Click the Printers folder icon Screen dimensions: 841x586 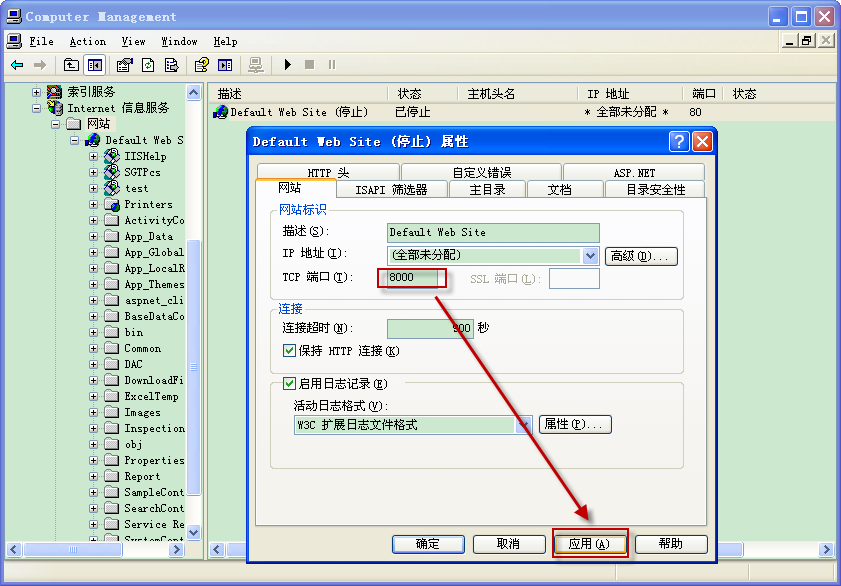click(112, 204)
